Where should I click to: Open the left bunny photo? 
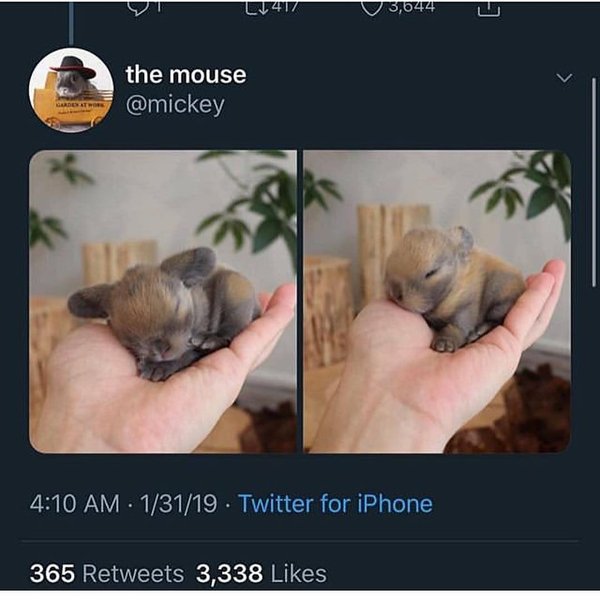pyautogui.click(x=163, y=301)
